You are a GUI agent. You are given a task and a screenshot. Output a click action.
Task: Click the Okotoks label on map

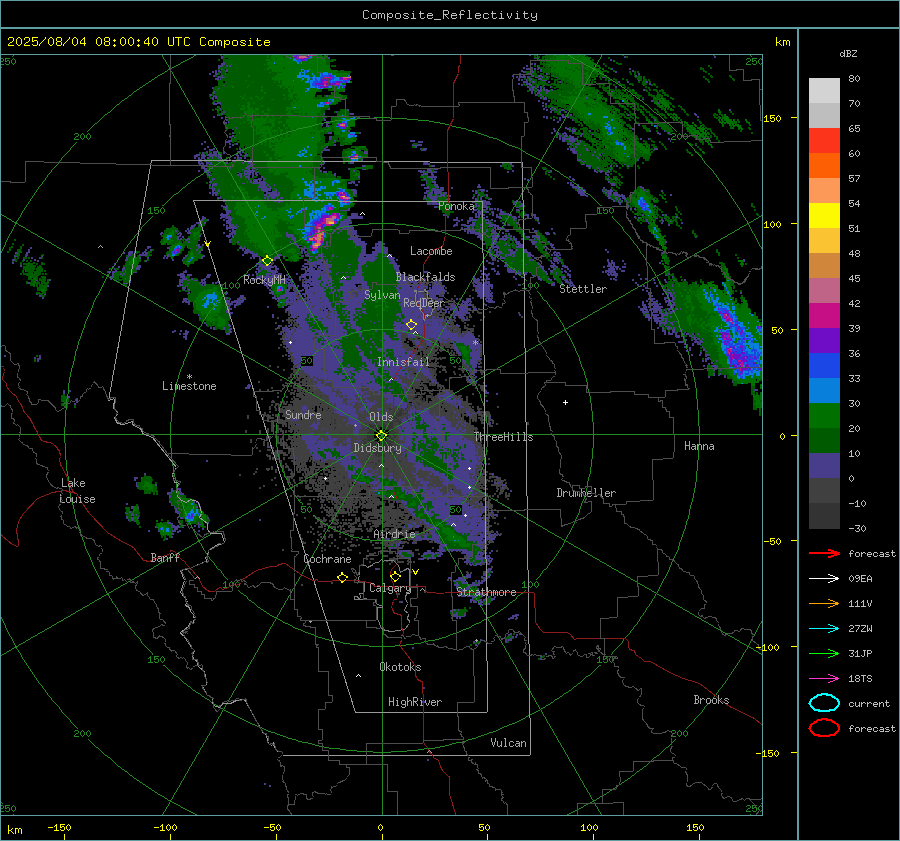[x=400, y=667]
